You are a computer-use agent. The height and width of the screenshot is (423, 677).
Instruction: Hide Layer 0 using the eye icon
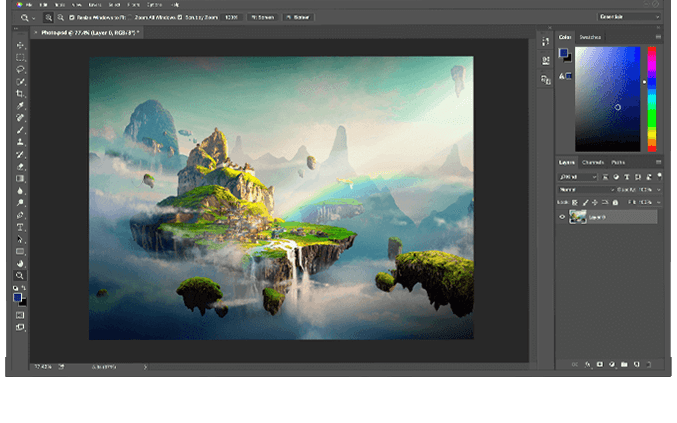click(562, 217)
